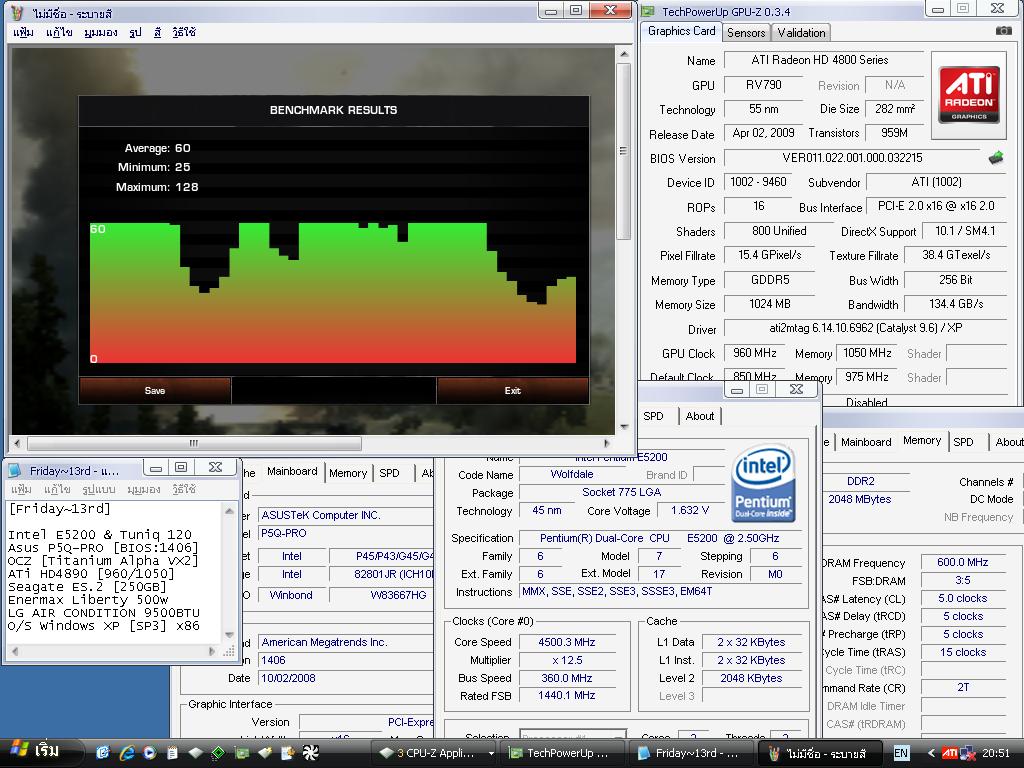Click the Intel Pentium logo in CPU-Z

pyautogui.click(x=763, y=484)
